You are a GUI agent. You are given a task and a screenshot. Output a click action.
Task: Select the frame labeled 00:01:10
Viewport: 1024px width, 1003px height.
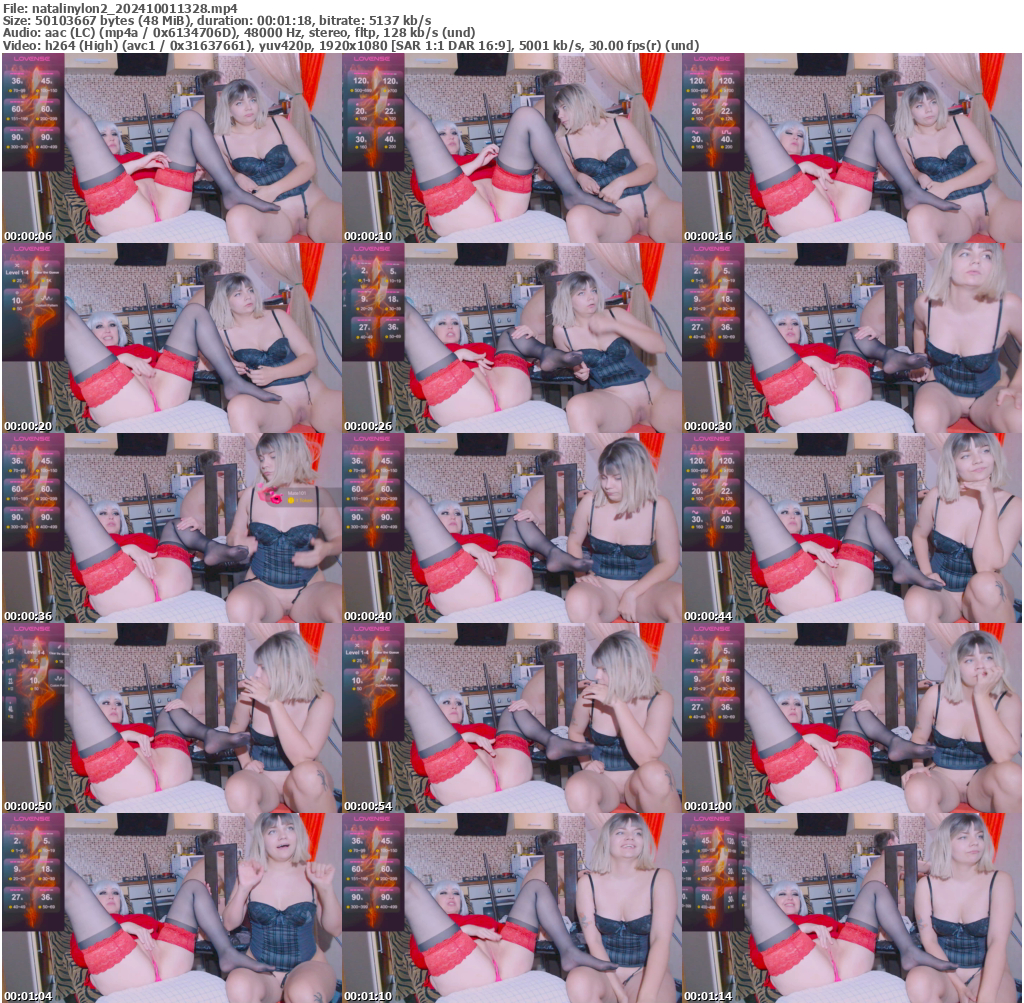click(x=511, y=907)
